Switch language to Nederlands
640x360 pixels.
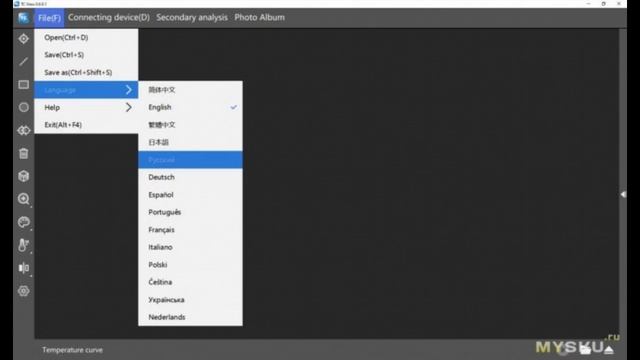(190, 317)
